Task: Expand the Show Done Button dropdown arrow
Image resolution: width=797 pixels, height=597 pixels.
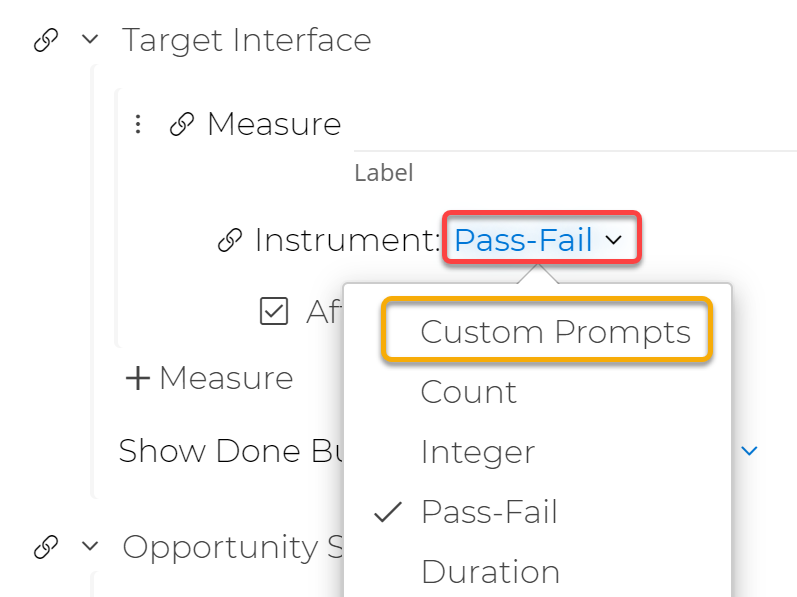Action: 749,451
